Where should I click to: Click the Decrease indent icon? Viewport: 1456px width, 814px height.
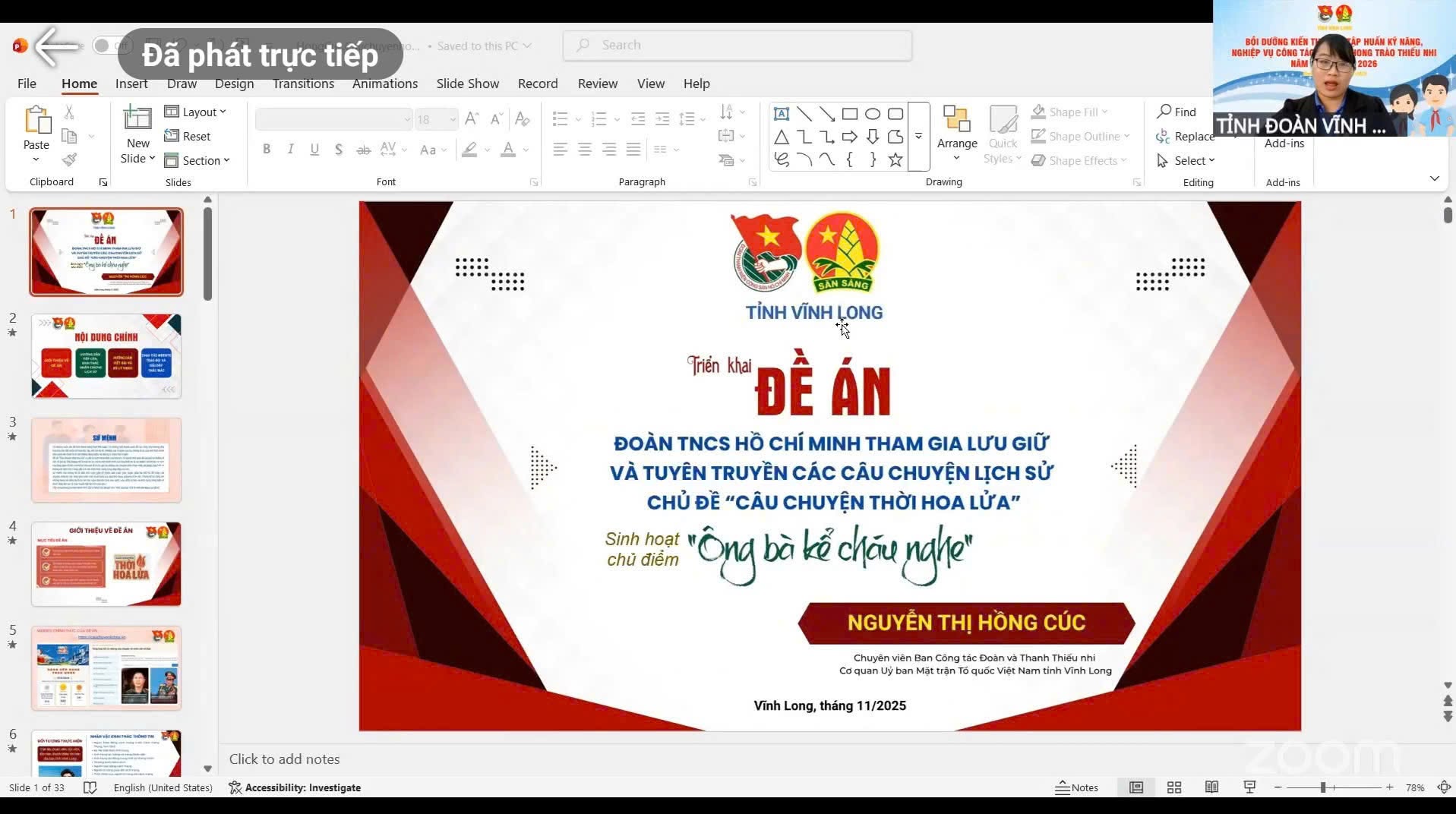pyautogui.click(x=638, y=118)
